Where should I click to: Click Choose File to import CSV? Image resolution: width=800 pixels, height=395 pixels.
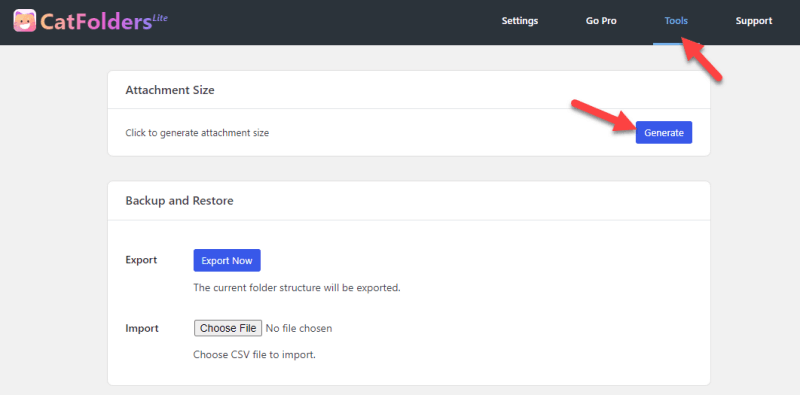click(228, 328)
